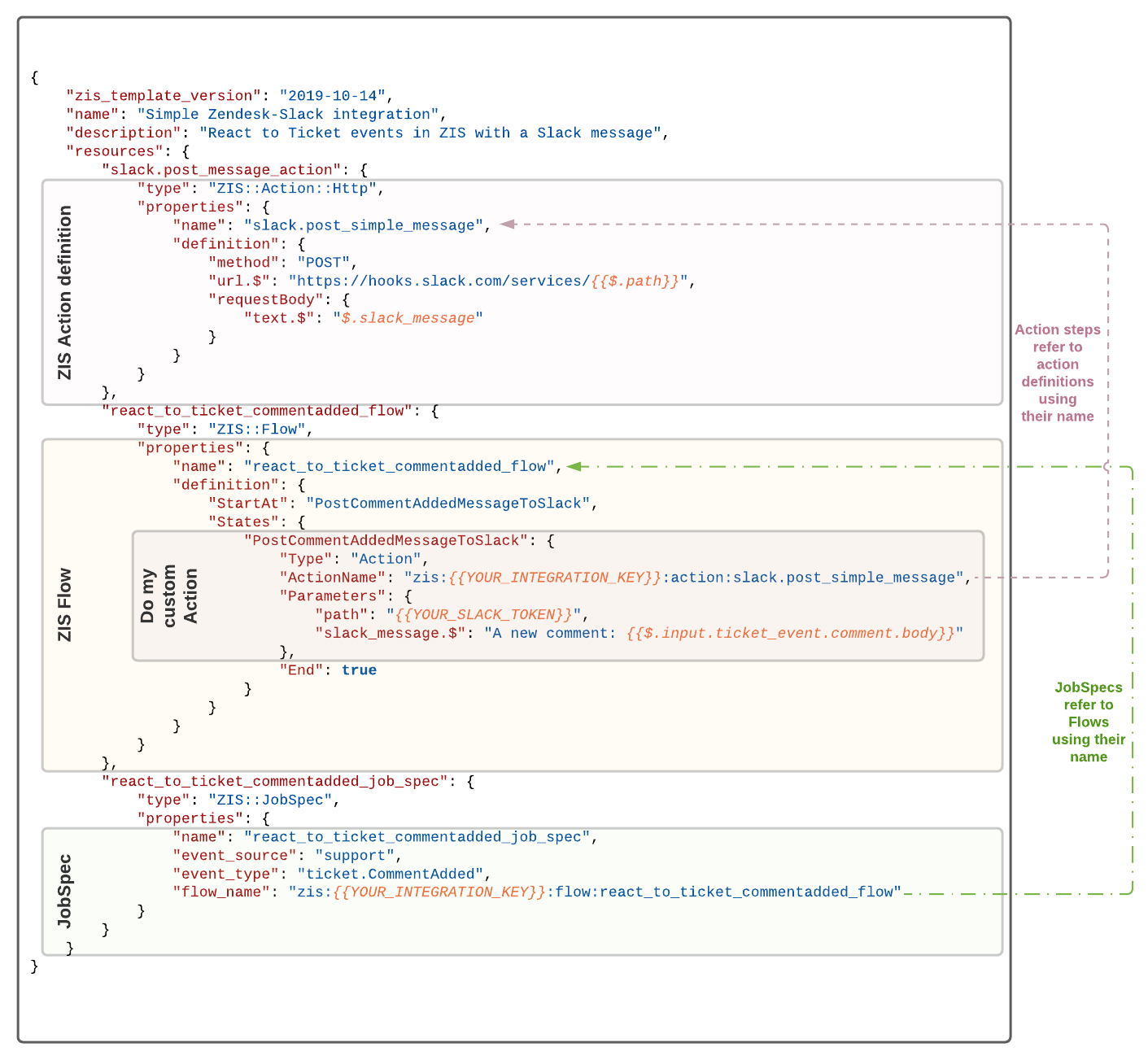Click the "method" key

243,263
